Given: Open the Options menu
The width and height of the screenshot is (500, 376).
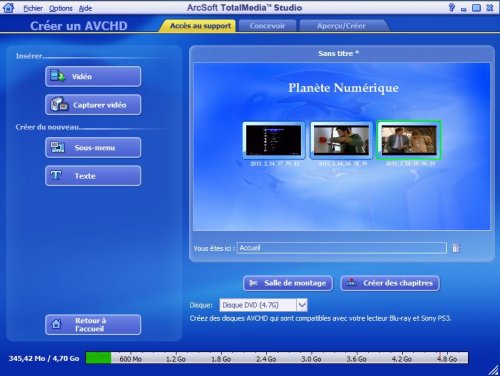Looking at the screenshot, I should coord(61,8).
